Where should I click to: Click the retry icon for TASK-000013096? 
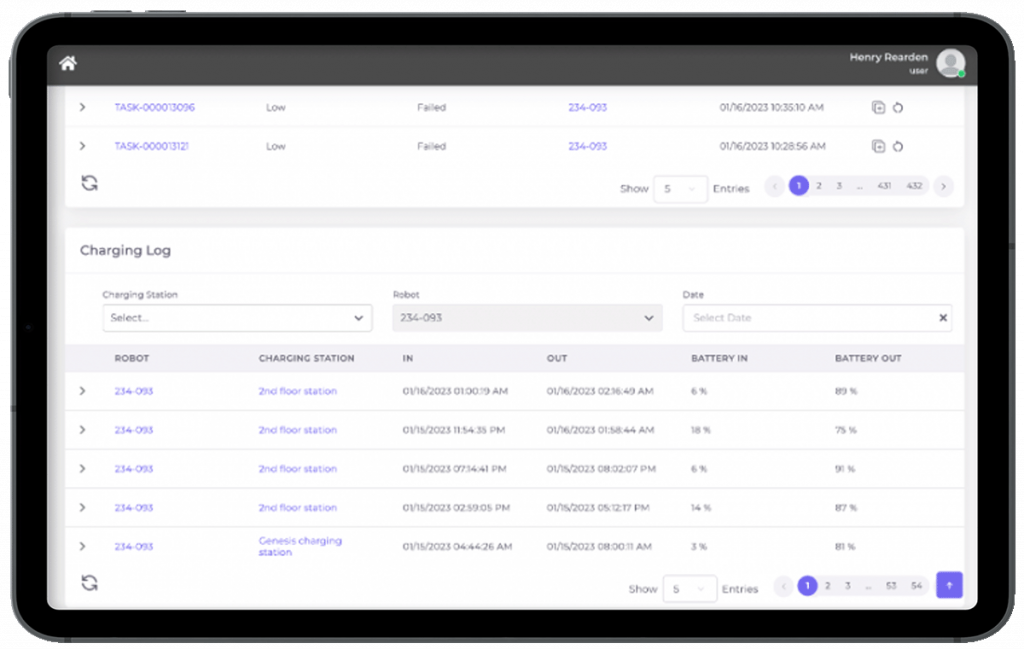coord(898,108)
